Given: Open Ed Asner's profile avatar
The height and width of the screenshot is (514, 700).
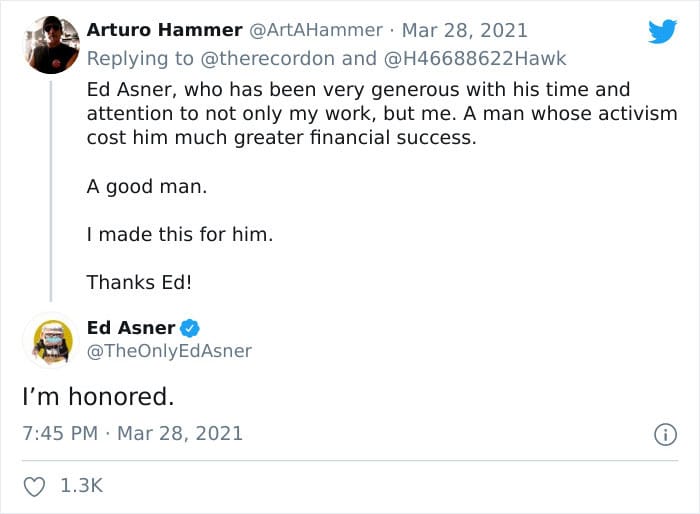Looking at the screenshot, I should 52,341.
